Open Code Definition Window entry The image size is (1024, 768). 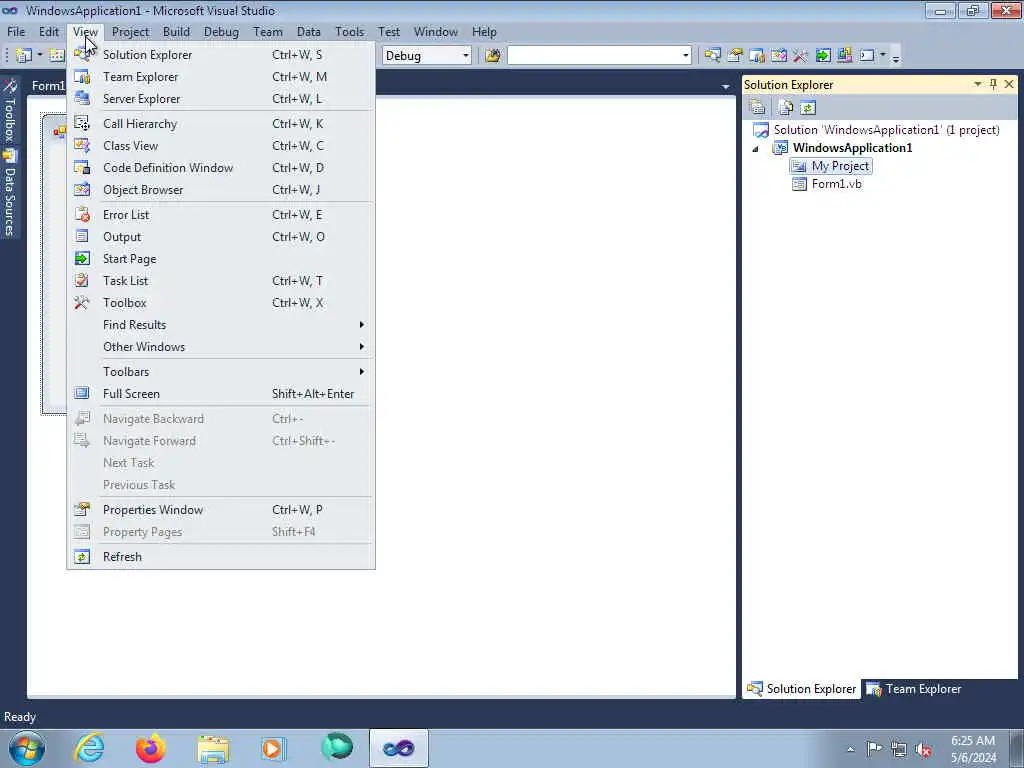coord(221,168)
